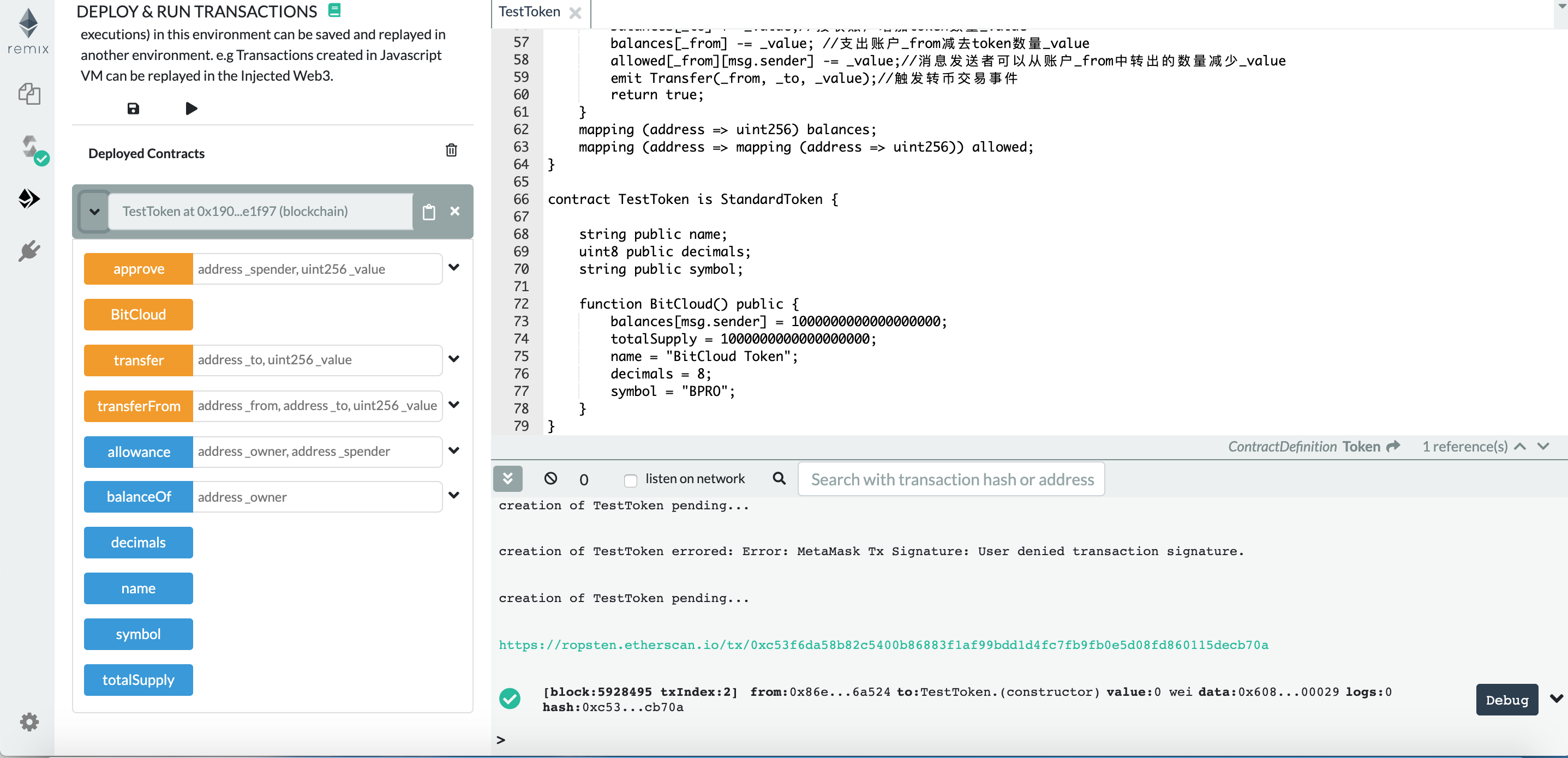Expand the transaction log details arrow

[1555, 699]
